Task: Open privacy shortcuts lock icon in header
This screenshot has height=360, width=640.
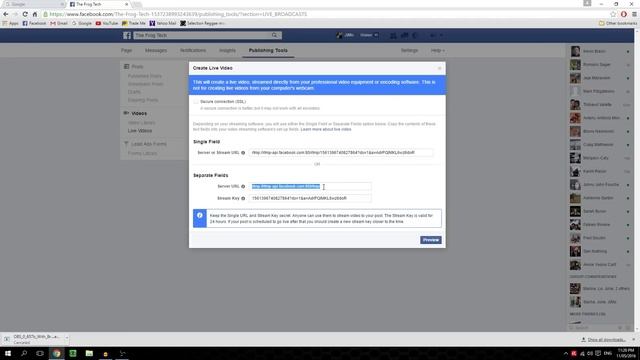Action: [x=432, y=36]
